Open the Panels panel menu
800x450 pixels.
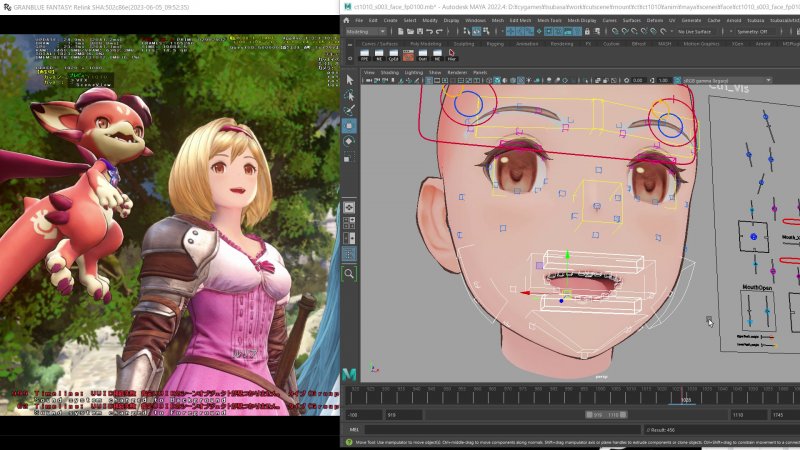tap(480, 72)
